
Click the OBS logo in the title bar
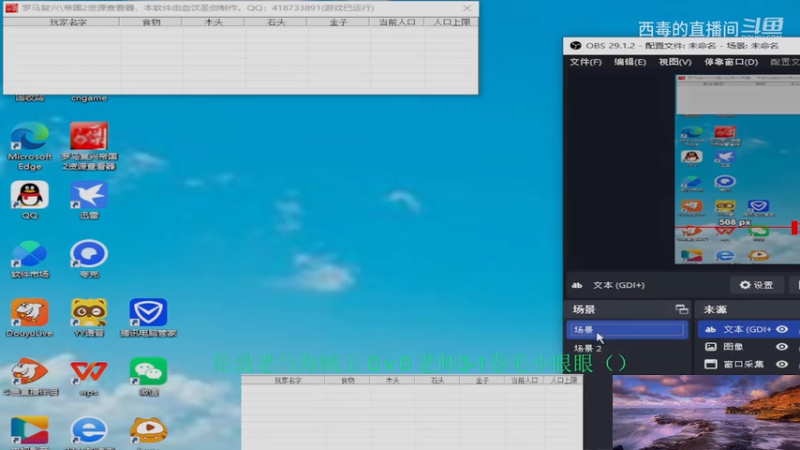click(x=576, y=45)
